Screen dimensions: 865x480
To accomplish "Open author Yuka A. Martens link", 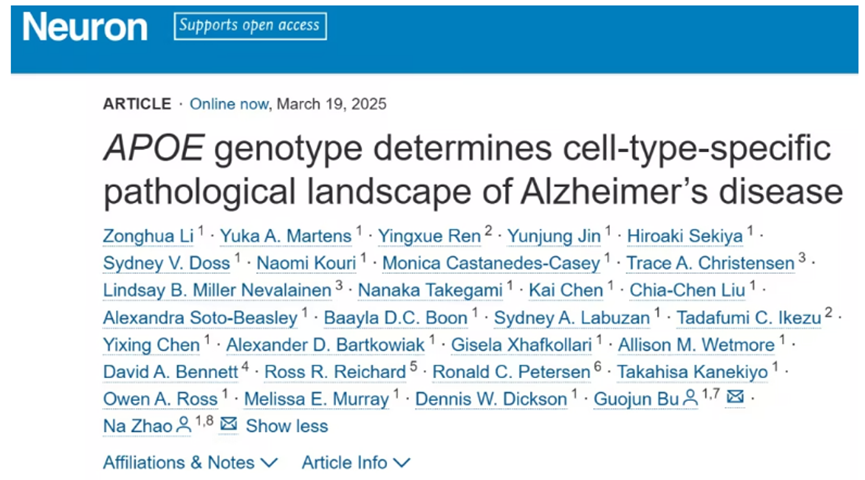I will pyautogui.click(x=286, y=236).
